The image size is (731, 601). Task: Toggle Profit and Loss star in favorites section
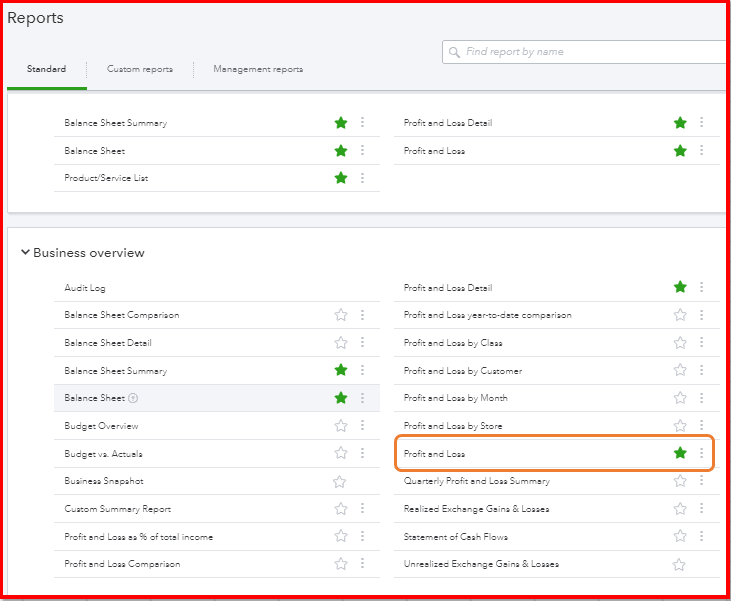coord(680,151)
